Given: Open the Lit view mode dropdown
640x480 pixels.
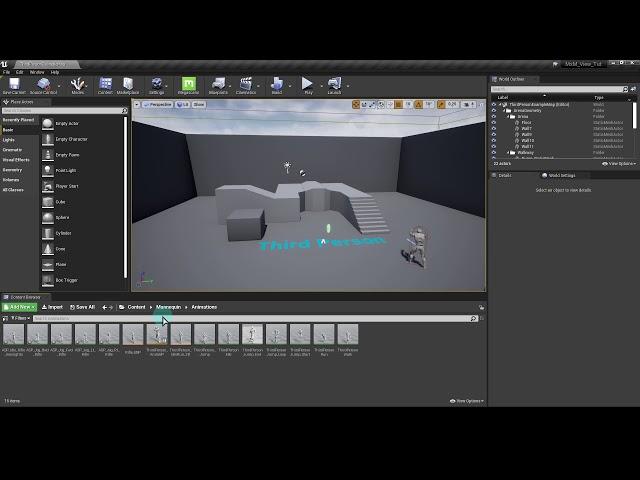Looking at the screenshot, I should pos(182,104).
